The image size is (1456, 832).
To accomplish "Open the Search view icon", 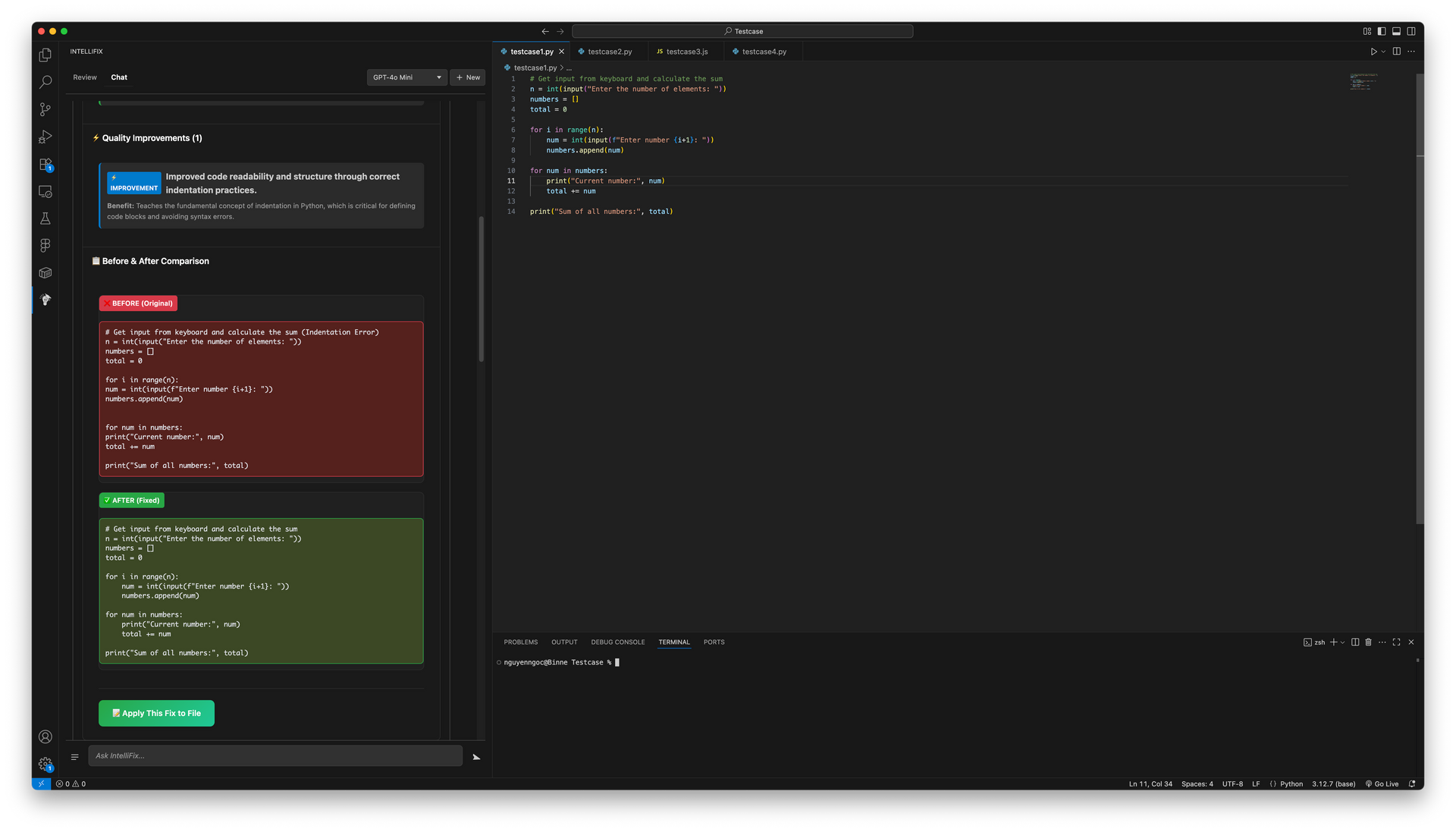I will point(45,82).
